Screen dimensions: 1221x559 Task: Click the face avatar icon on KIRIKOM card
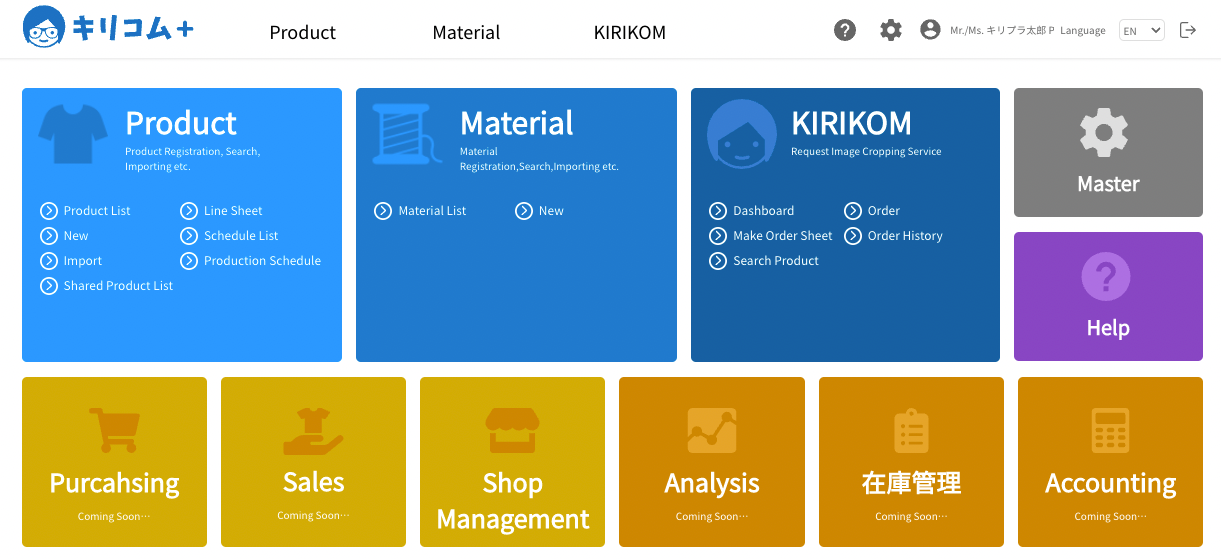pos(742,134)
